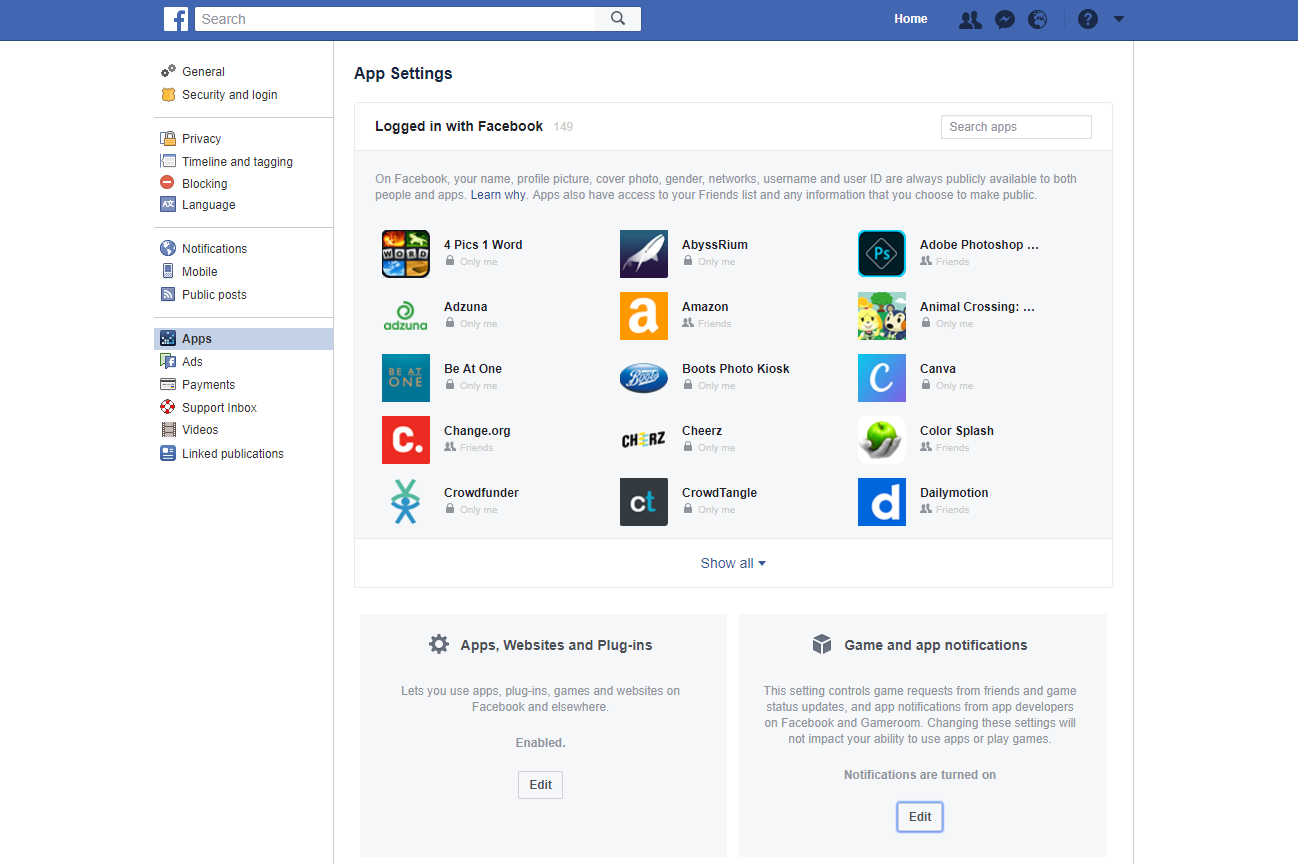1298x864 pixels.
Task: Open the Cheerz app name link
Action: [702, 431]
